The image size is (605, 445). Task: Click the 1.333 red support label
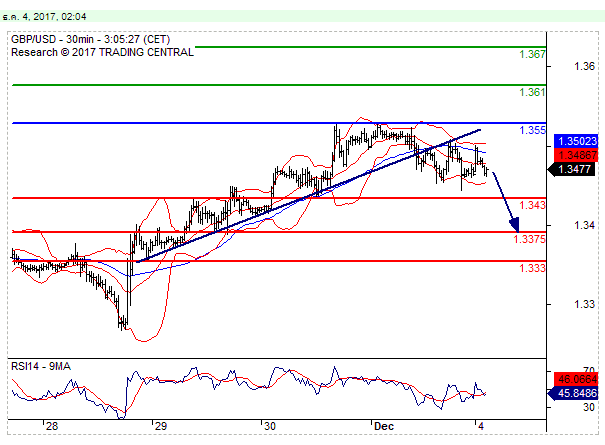click(x=533, y=268)
